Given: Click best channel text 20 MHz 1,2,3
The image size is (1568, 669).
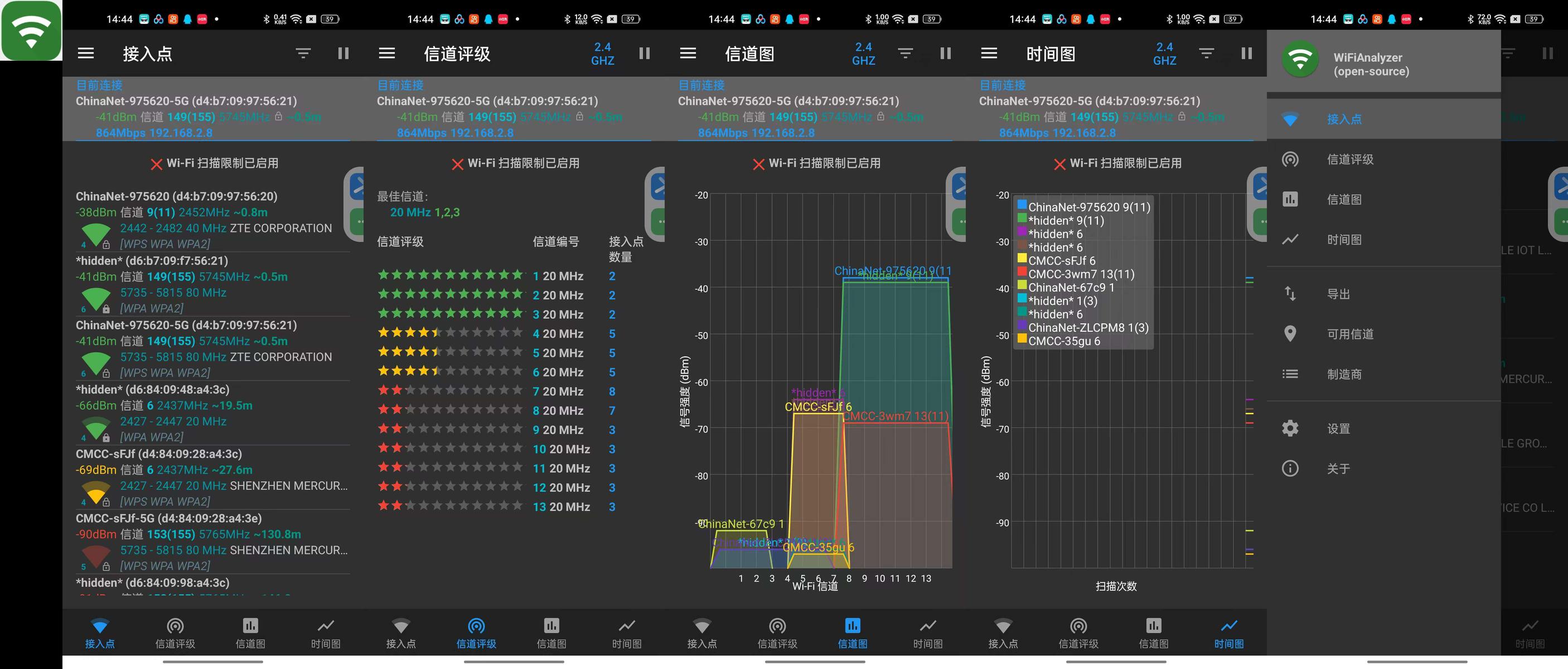Looking at the screenshot, I should (x=425, y=212).
